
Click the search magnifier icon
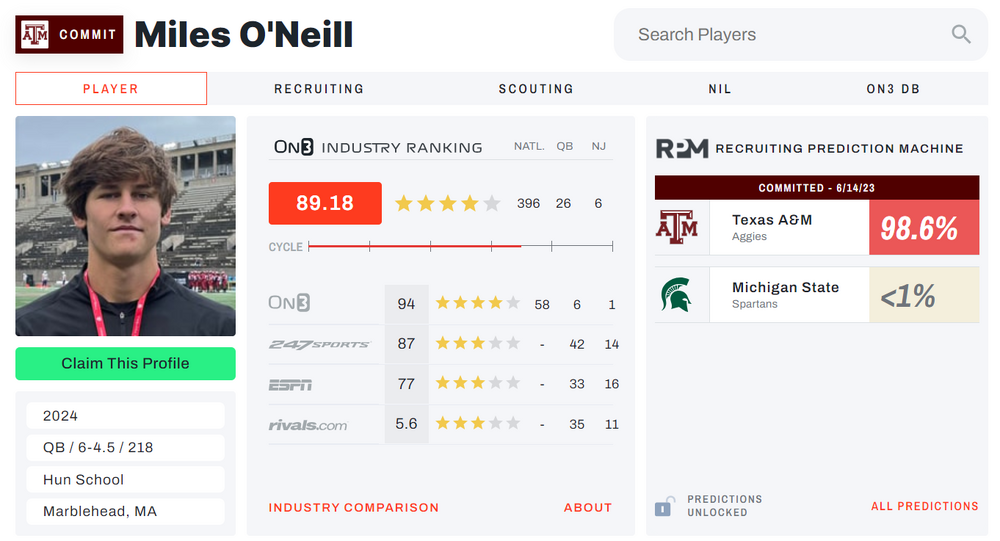coord(960,35)
